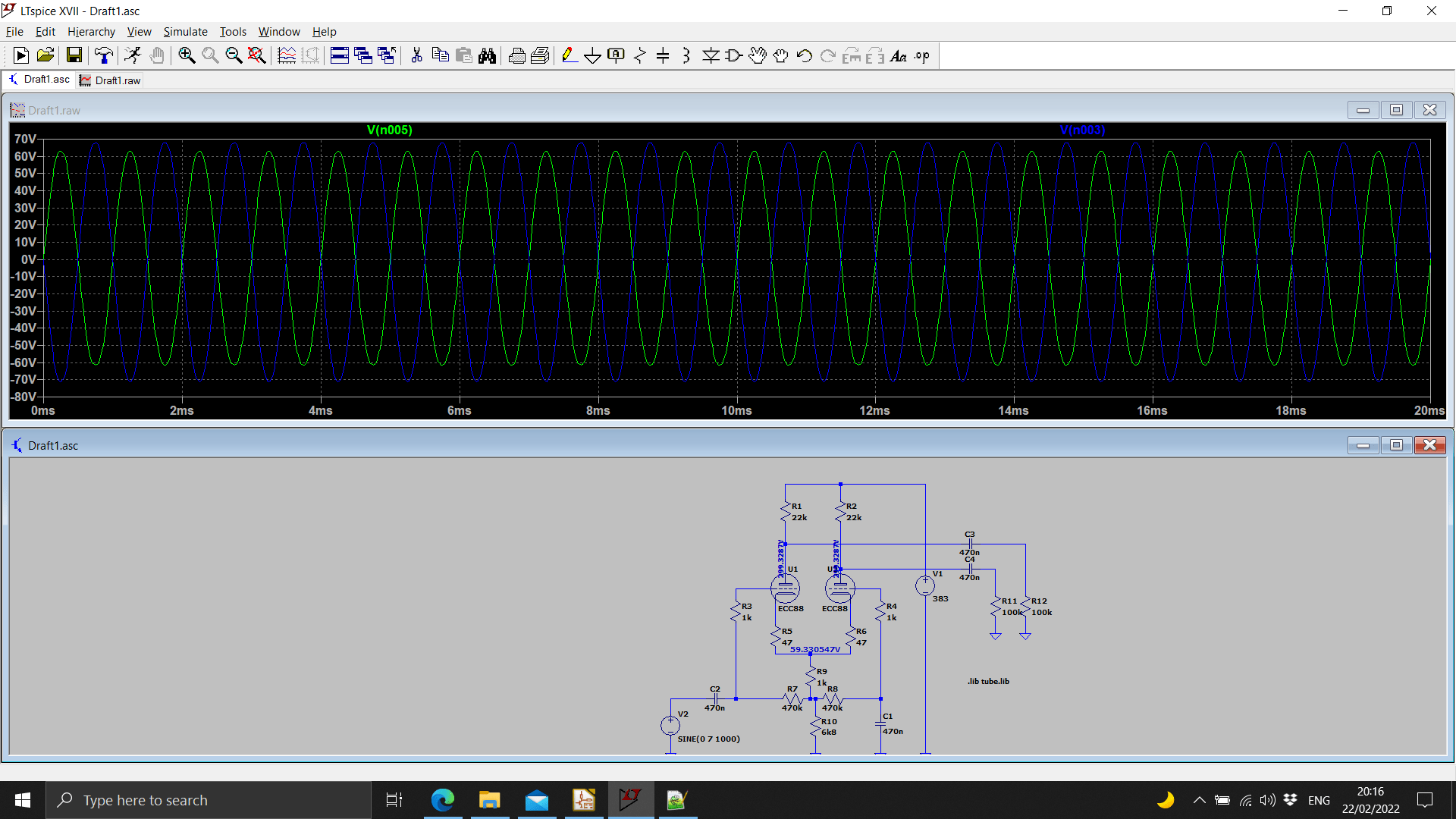Open the Task View taskbar icon
The width and height of the screenshot is (1456, 819).
pos(394,800)
